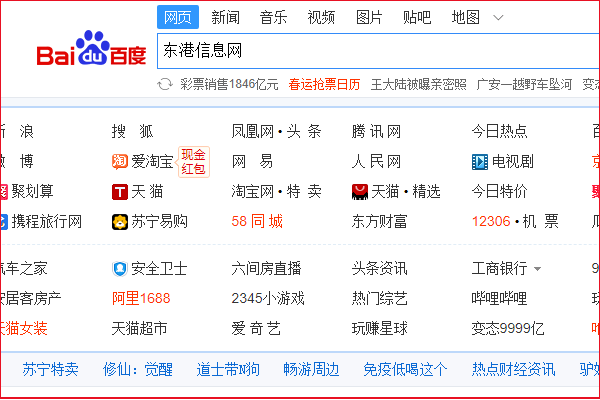
Task: Open the 58同城 link
Action: click(x=257, y=222)
